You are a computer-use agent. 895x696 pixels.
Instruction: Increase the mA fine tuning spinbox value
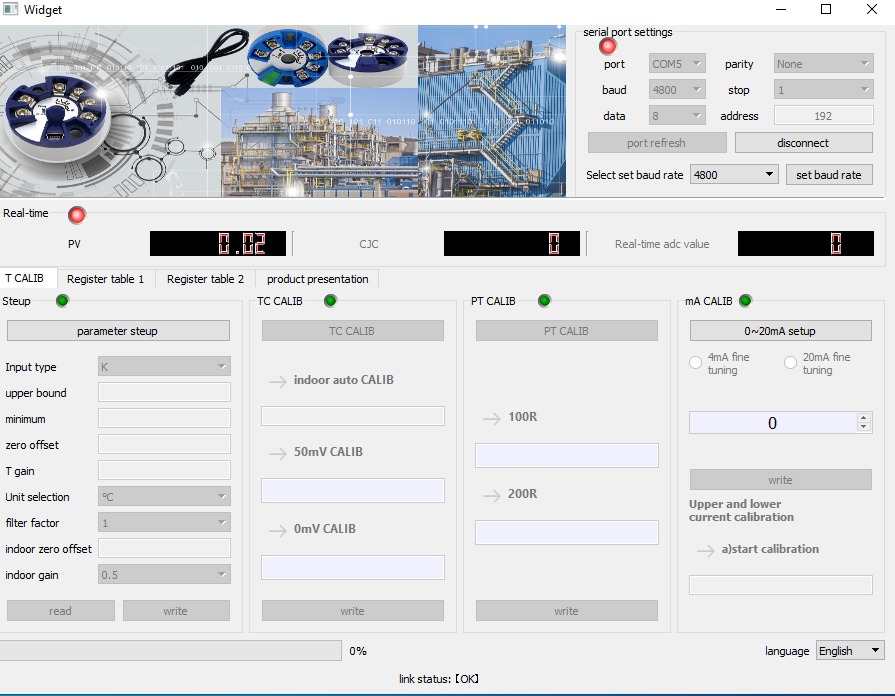(x=864, y=417)
